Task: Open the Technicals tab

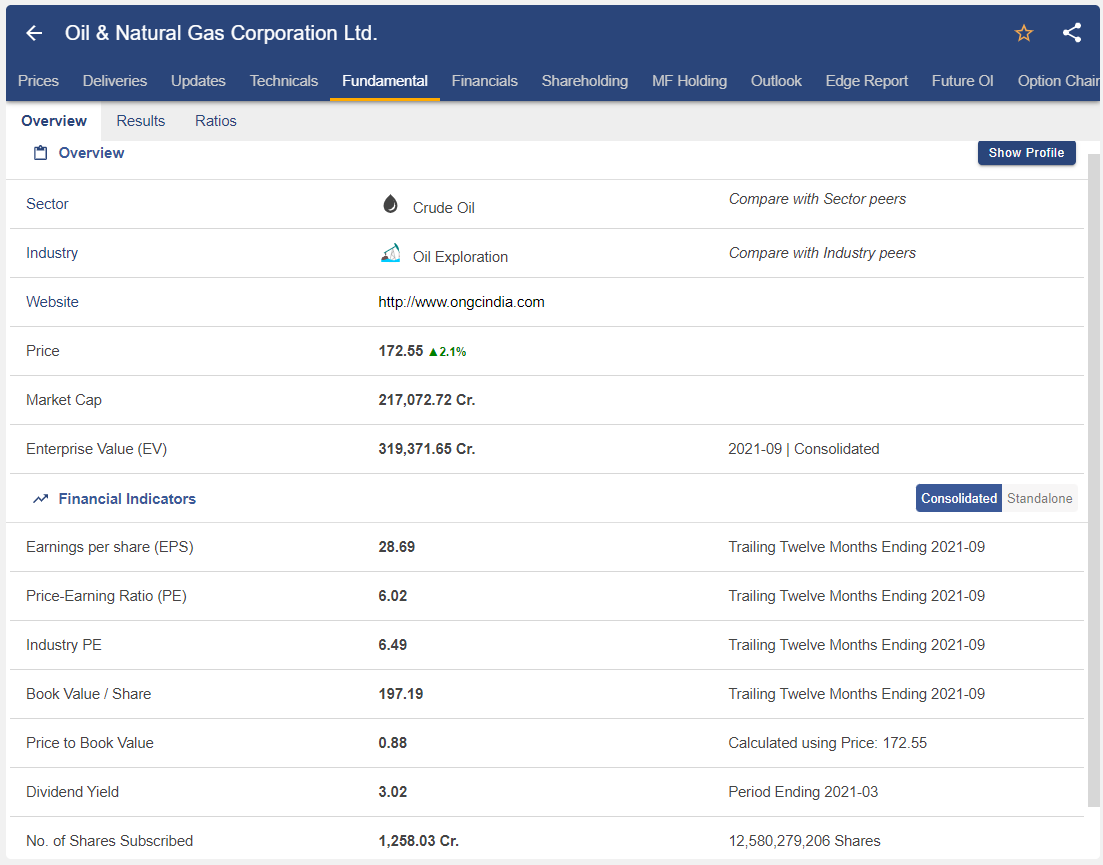Action: point(283,81)
